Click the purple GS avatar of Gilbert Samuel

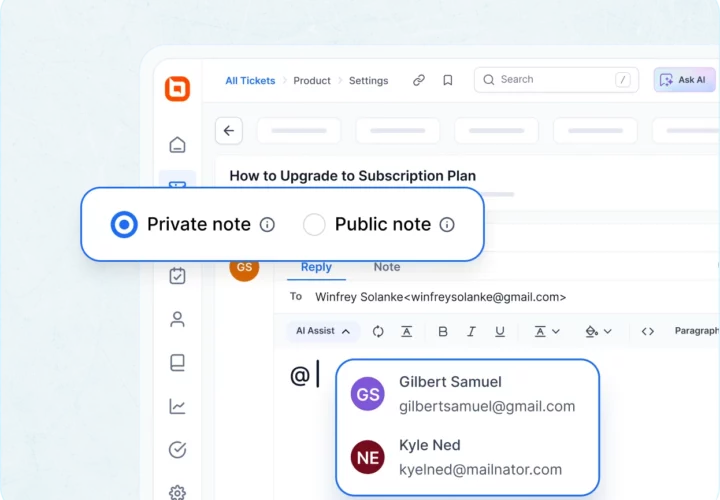[x=367, y=394]
